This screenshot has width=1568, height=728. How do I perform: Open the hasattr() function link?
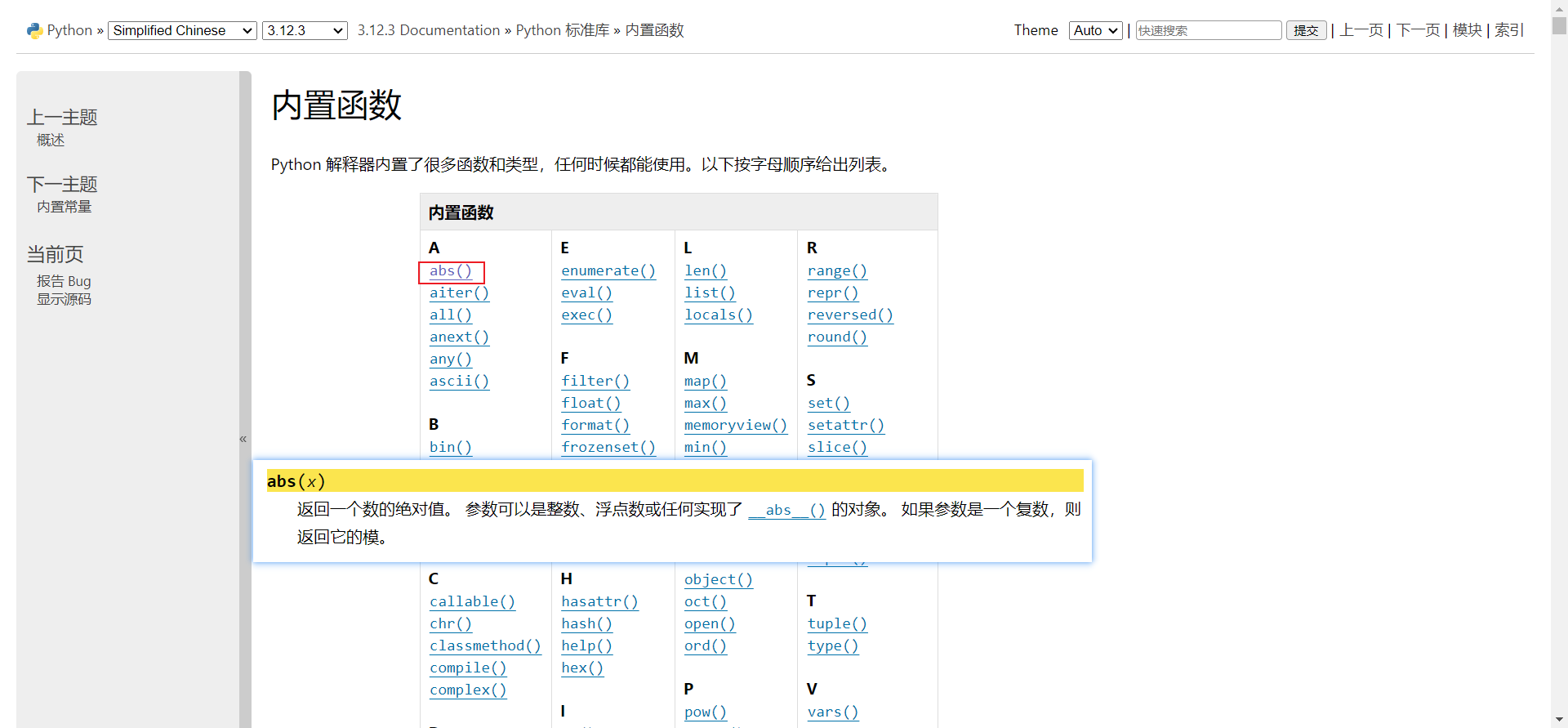[599, 602]
